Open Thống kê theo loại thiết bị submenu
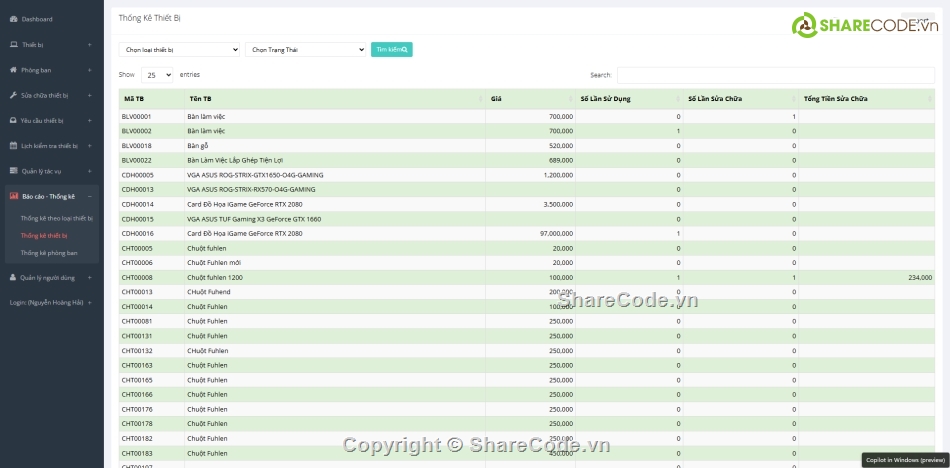Viewport: 950px width, 468px height. click(x=56, y=218)
